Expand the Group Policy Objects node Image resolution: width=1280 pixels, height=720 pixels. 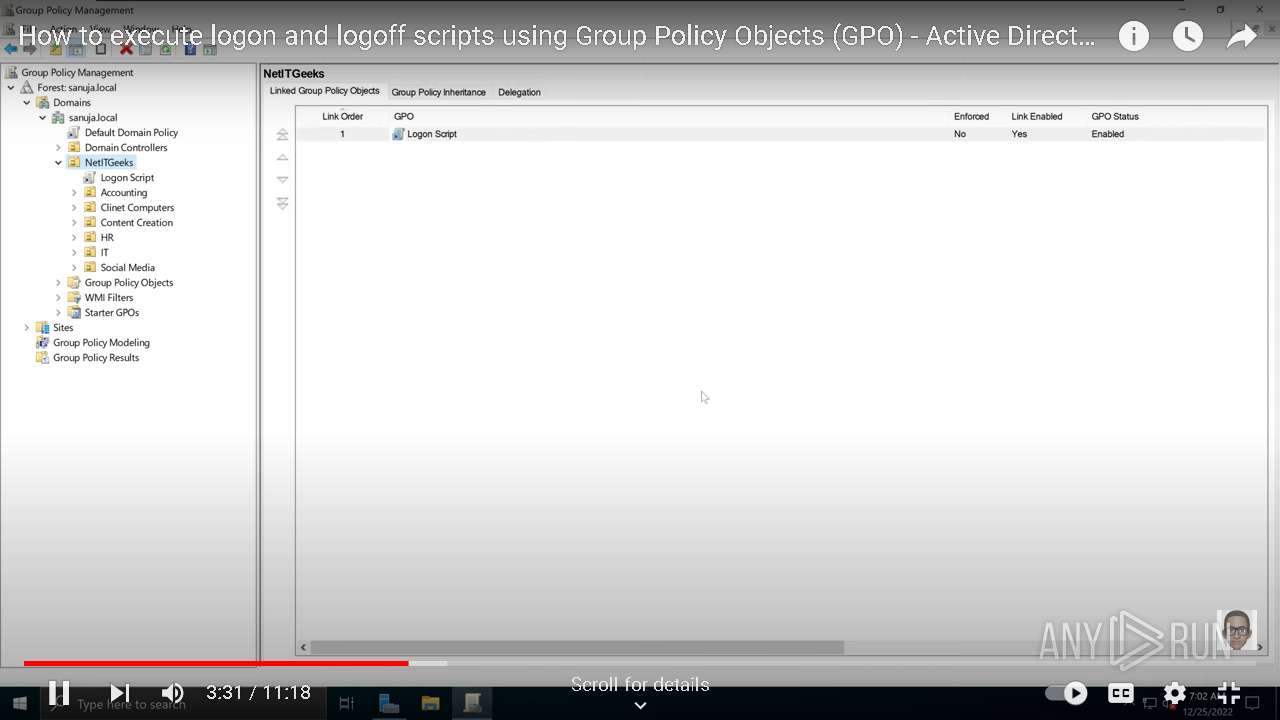[59, 283]
